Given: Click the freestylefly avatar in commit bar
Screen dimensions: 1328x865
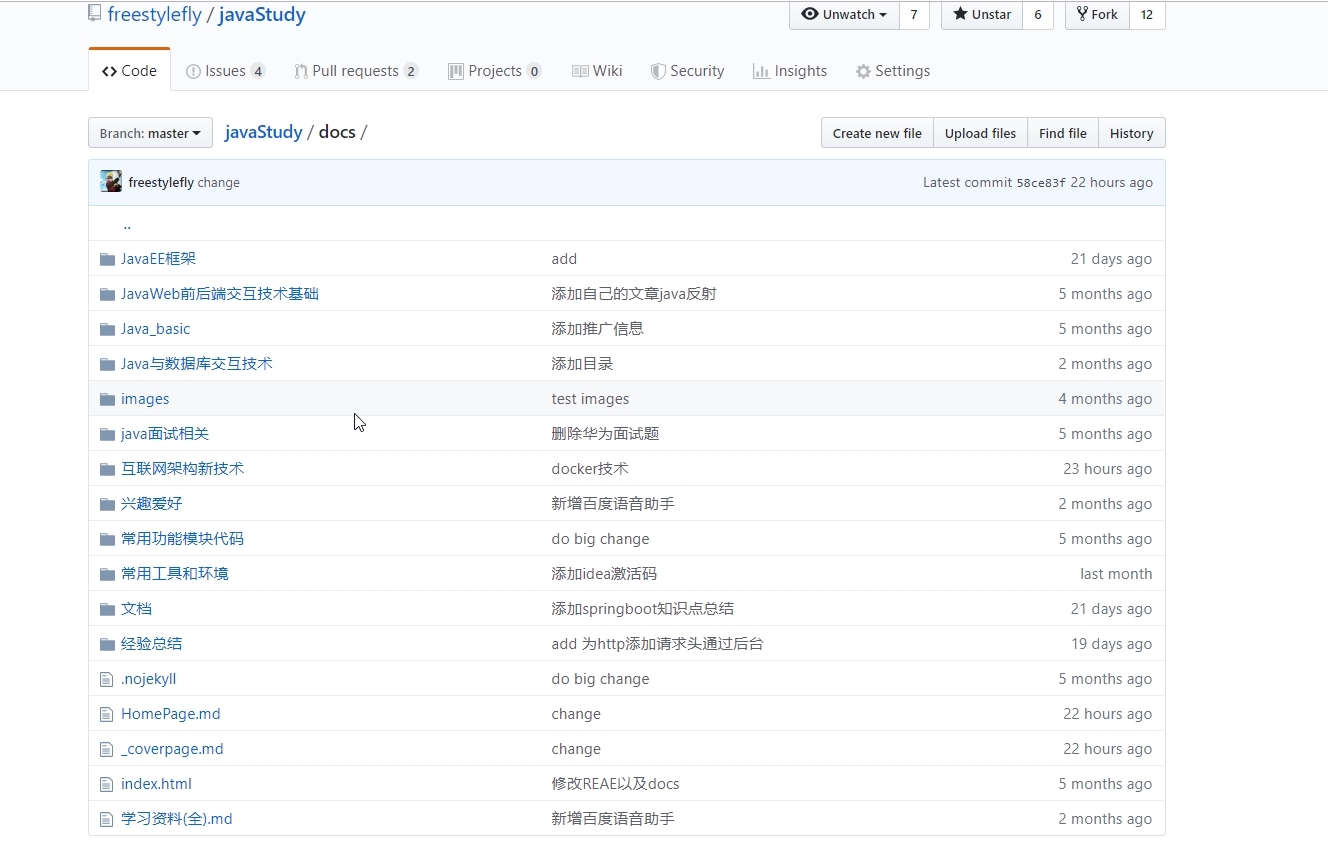Looking at the screenshot, I should click(x=111, y=182).
